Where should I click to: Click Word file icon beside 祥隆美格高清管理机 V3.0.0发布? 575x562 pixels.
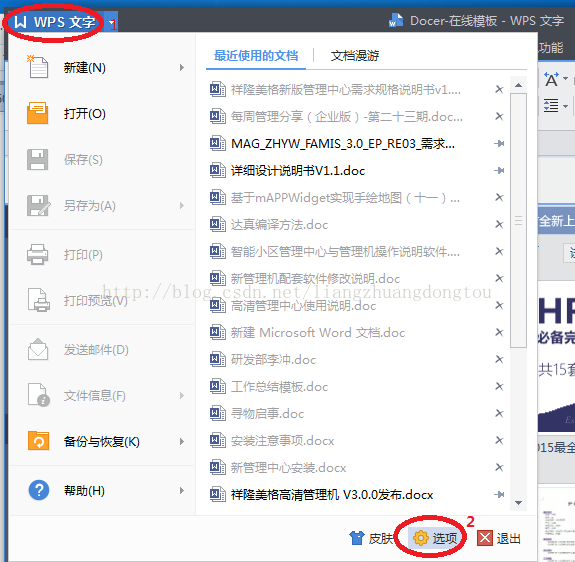[x=217, y=495]
